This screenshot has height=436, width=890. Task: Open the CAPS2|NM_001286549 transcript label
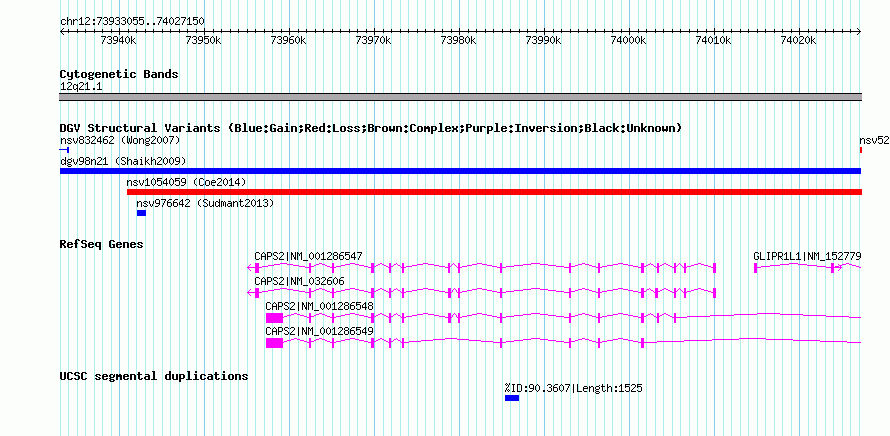click(320, 332)
